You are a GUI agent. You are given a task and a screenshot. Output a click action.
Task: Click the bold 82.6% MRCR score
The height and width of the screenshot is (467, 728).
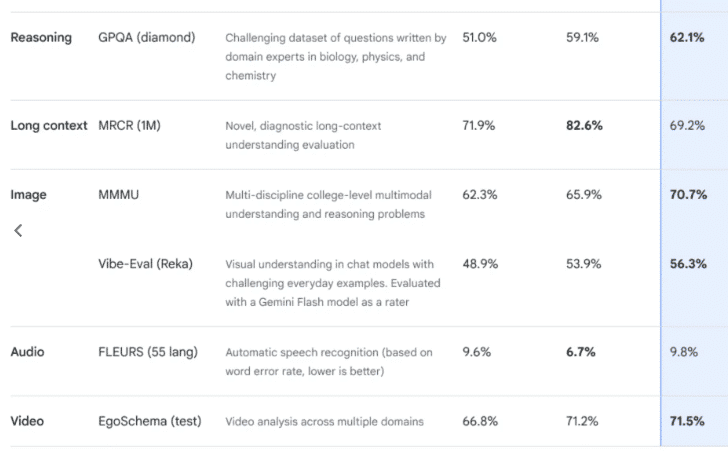pos(584,125)
